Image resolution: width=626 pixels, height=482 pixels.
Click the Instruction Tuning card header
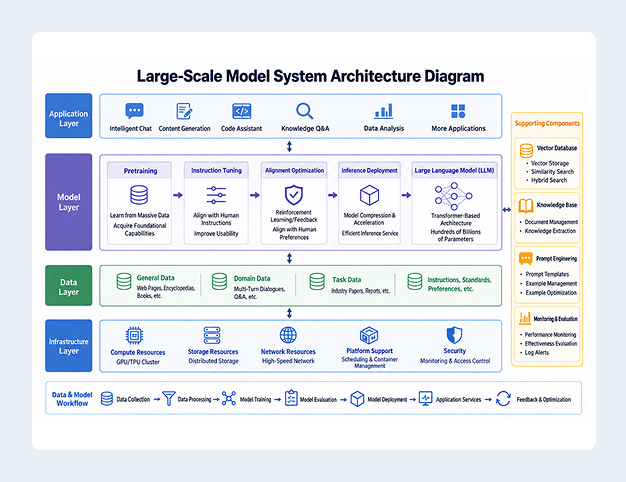point(216,170)
